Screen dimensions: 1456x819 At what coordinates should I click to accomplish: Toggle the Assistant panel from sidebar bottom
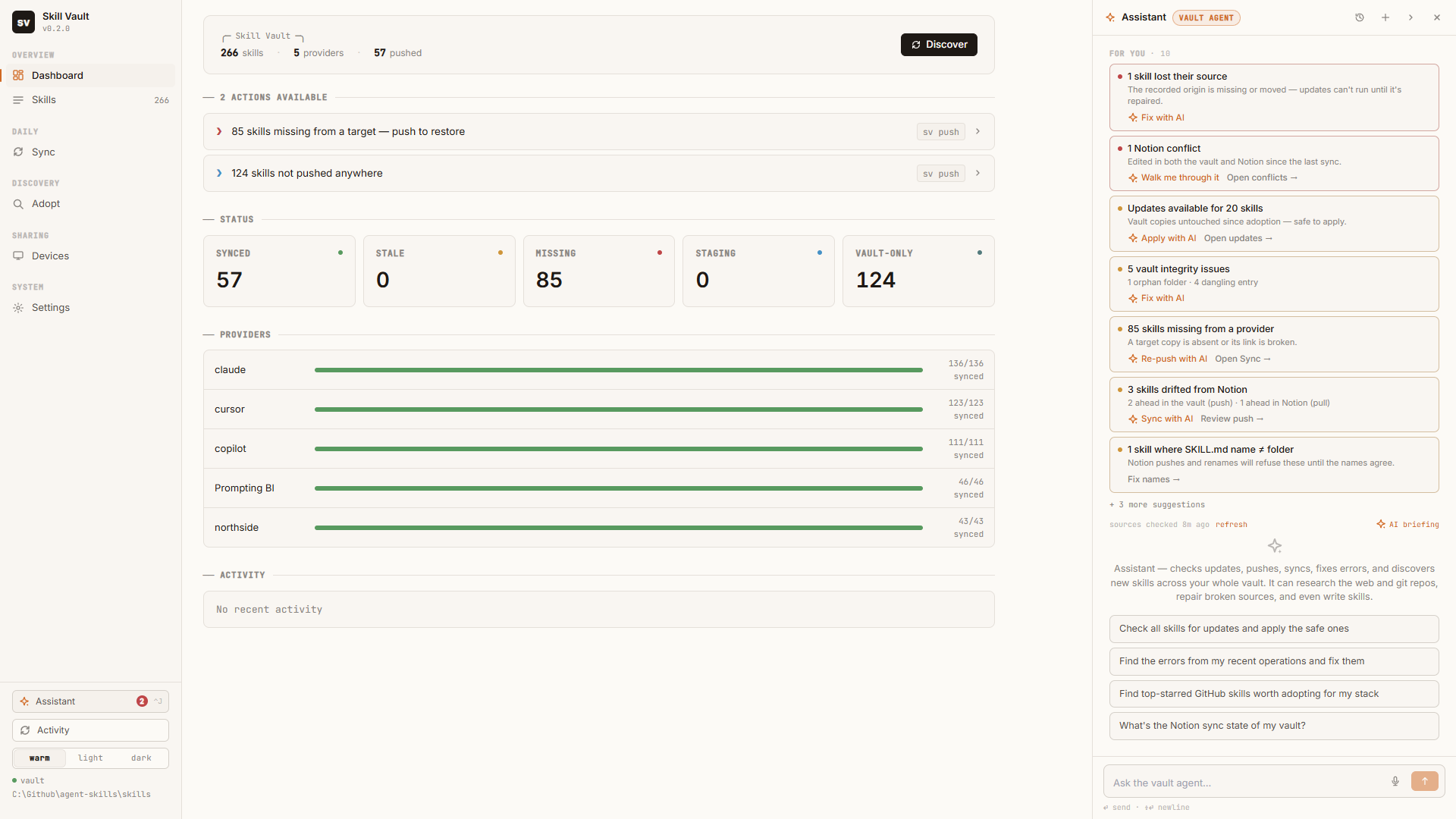tap(90, 701)
